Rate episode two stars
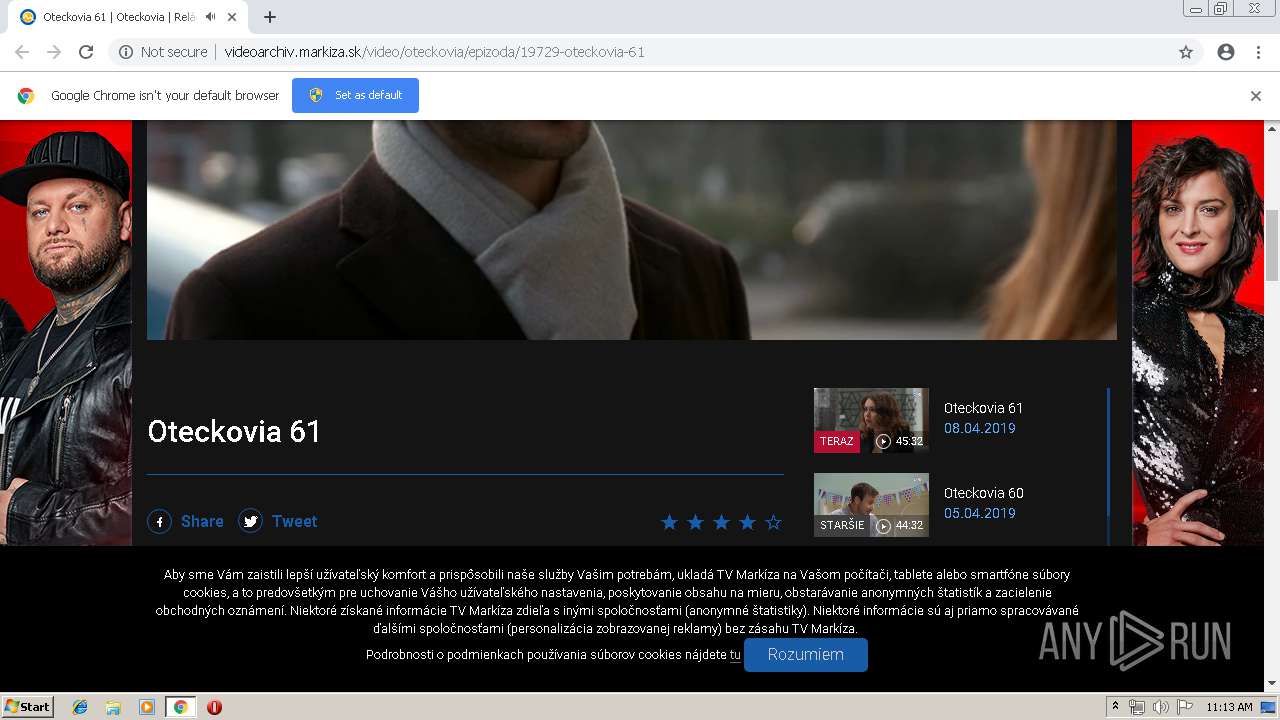The height and width of the screenshot is (720, 1280). click(695, 522)
